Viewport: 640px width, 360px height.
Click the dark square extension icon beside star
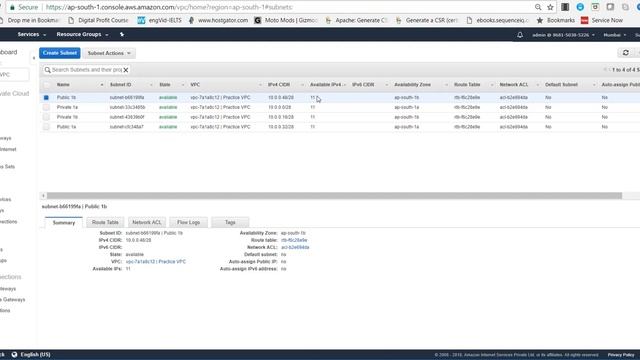click(x=565, y=7)
